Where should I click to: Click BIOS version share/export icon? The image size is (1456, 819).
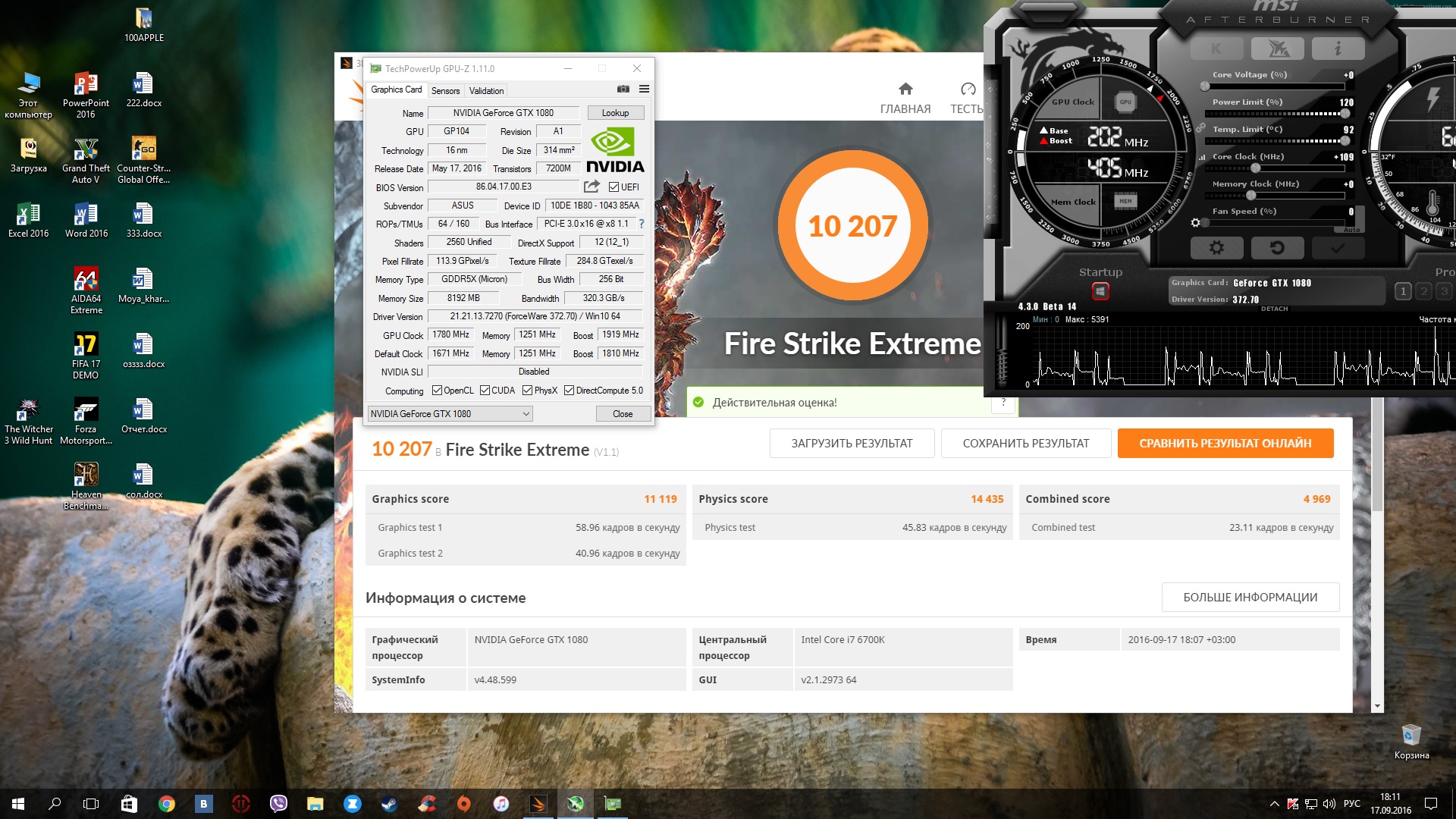[x=591, y=187]
